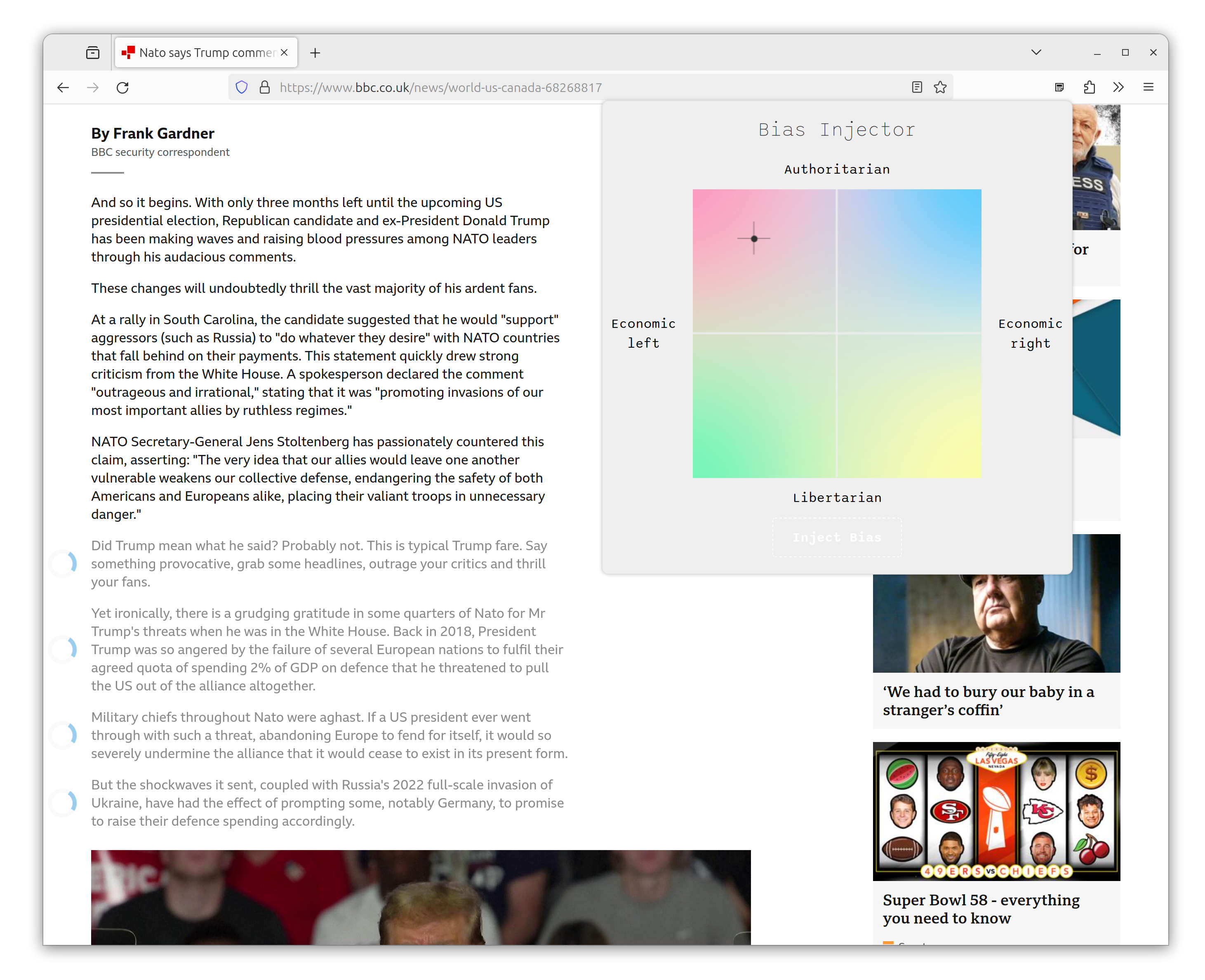Open the Firefox hamburger application menu
This screenshot has width=1205, height=980.
click(x=1148, y=87)
